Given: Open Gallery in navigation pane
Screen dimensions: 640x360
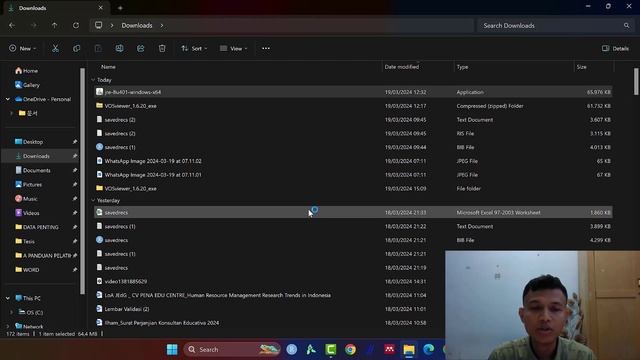Looking at the screenshot, I should (x=27, y=85).
